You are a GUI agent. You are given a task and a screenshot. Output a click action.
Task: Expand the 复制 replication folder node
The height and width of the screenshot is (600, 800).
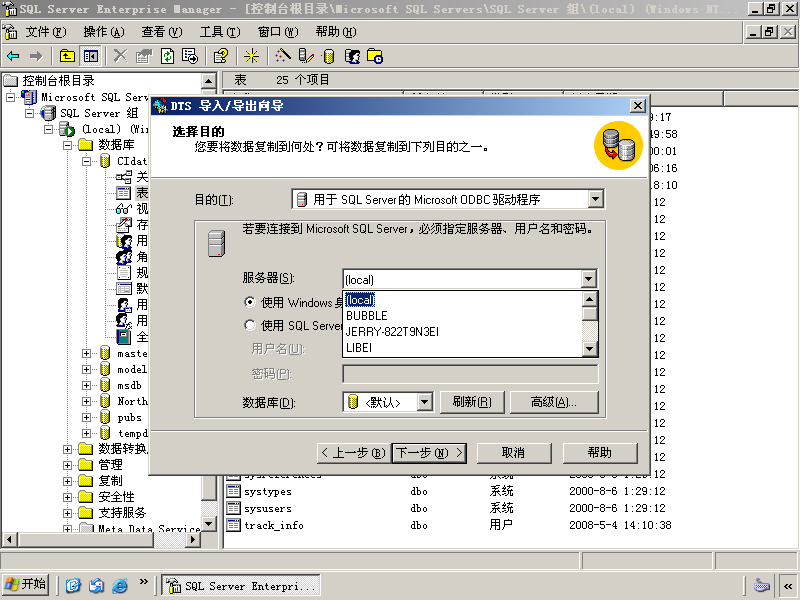67,481
